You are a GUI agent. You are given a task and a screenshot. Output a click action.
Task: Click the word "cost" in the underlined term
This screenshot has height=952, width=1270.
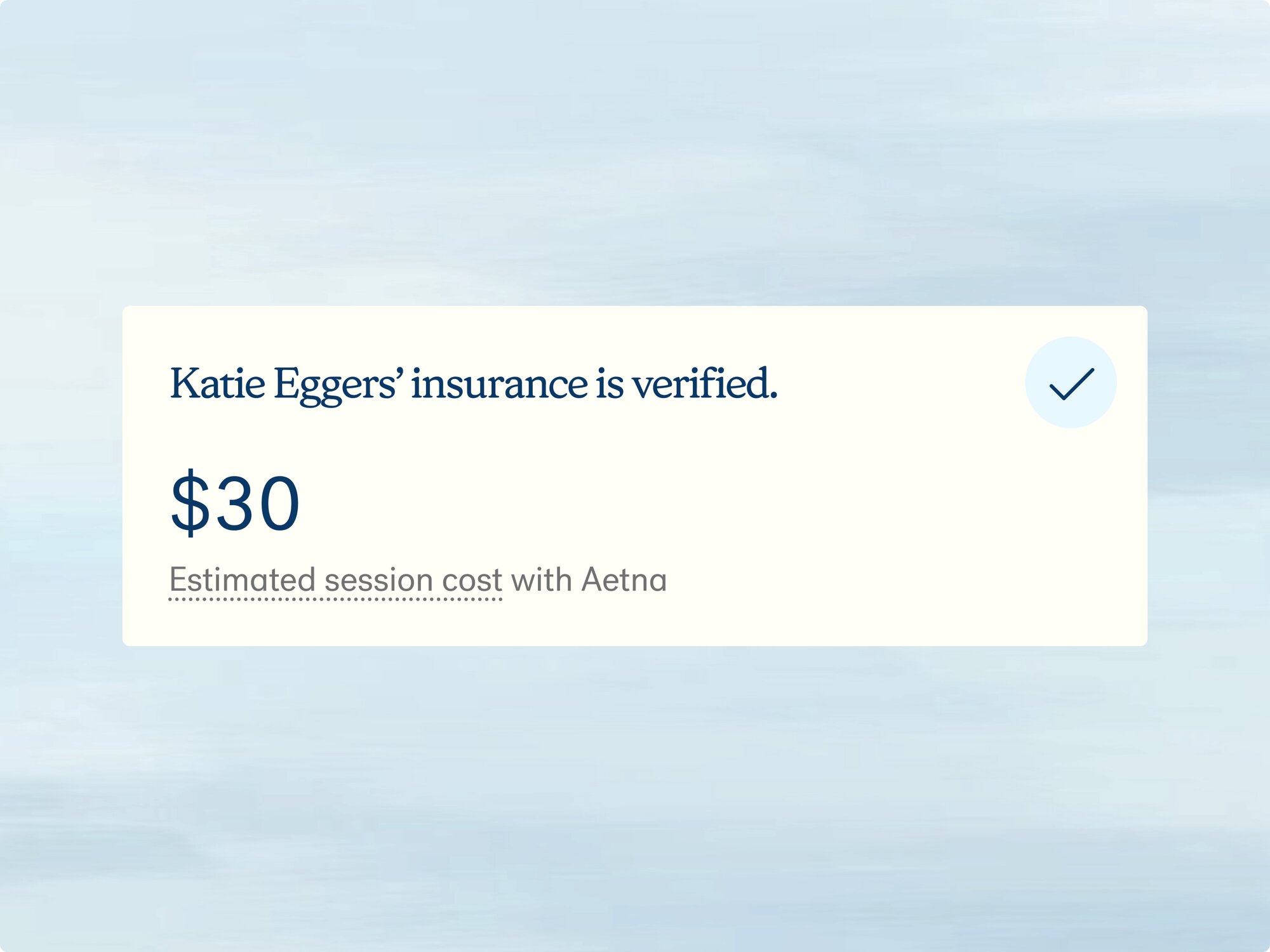tap(472, 580)
